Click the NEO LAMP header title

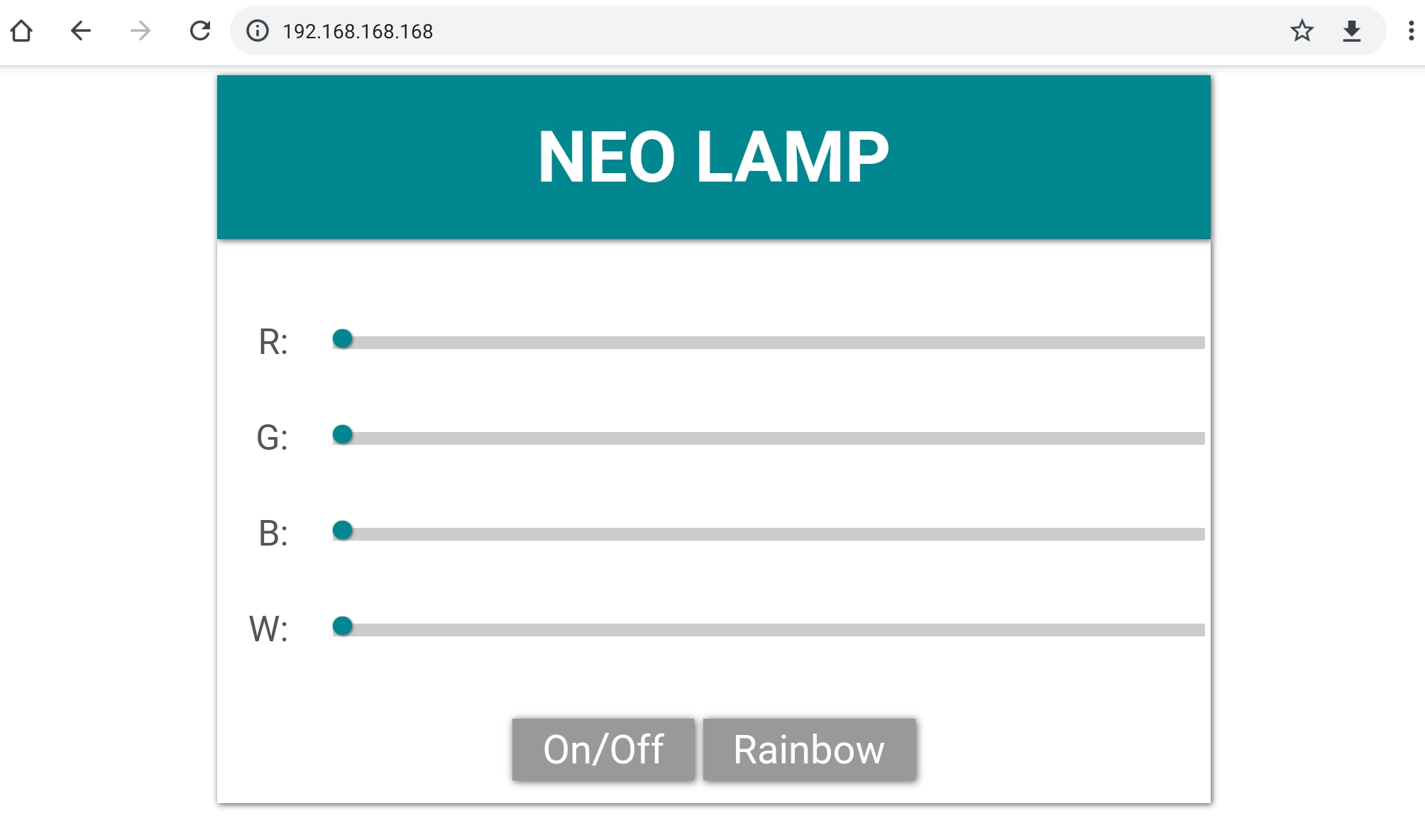click(713, 157)
